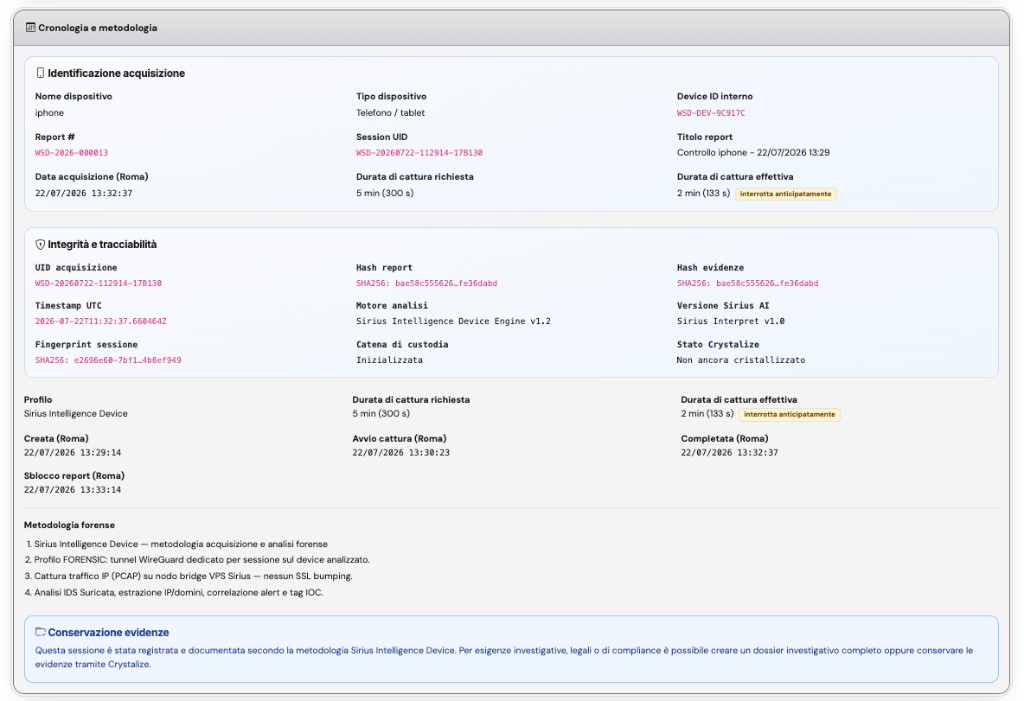
Task: Click the Metodologia forense heading
Action: 69,525
